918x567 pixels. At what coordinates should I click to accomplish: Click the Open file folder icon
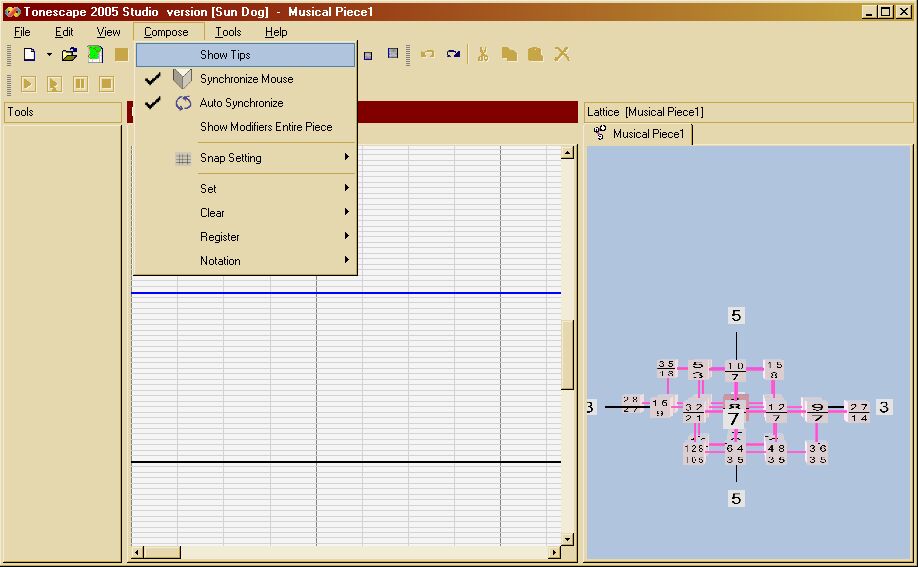(x=69, y=55)
